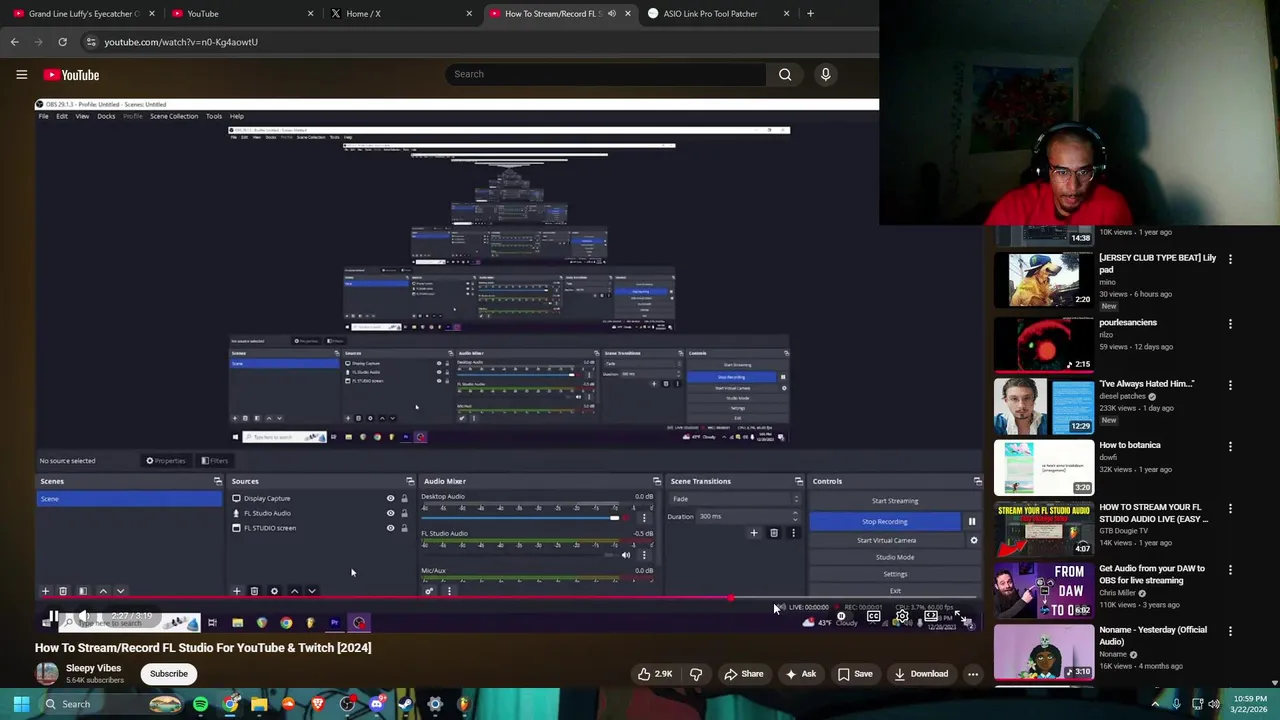
Task: Open new browser tab with plus
Action: coord(810,14)
